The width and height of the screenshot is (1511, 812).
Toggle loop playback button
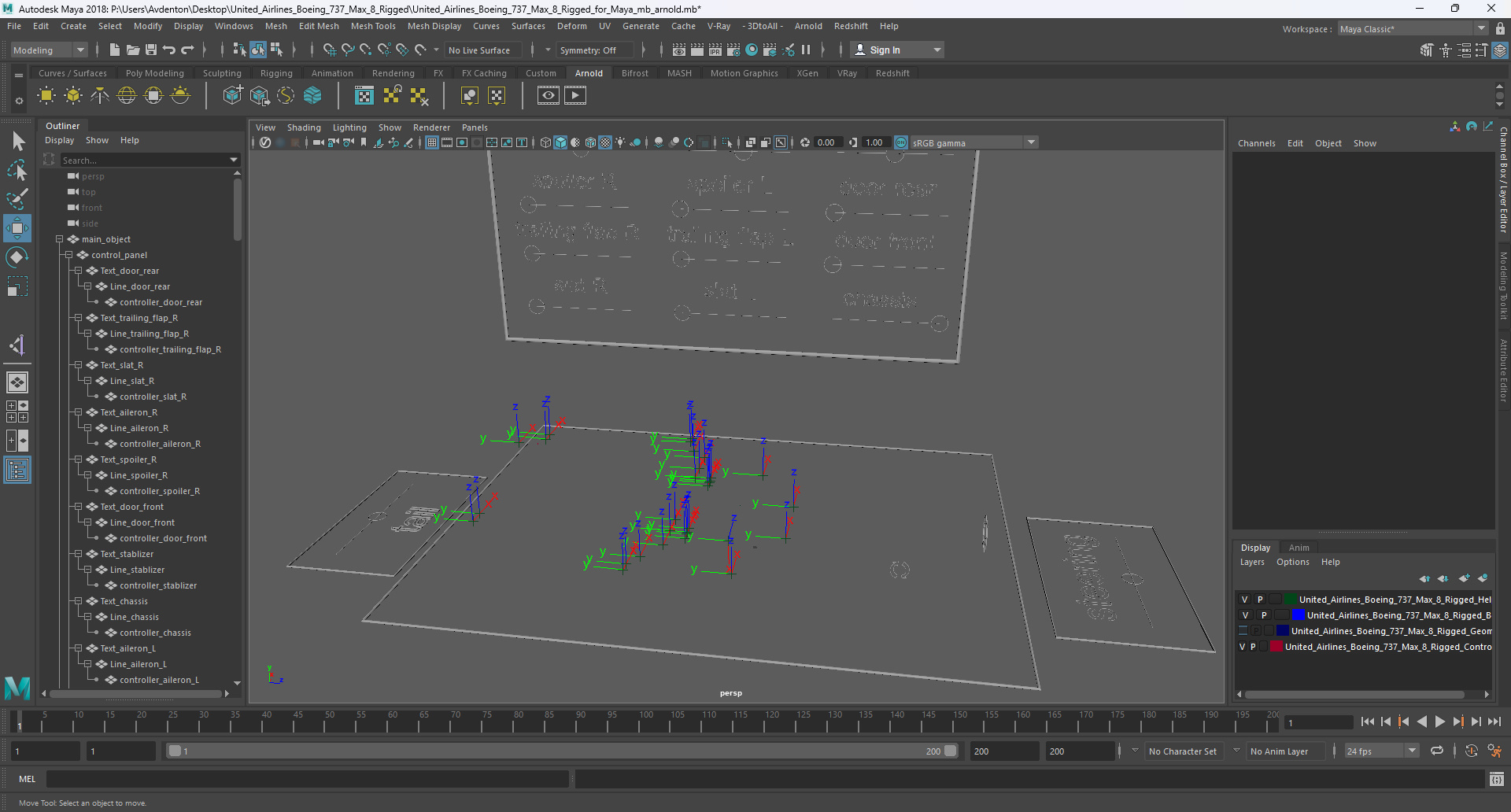1437,751
